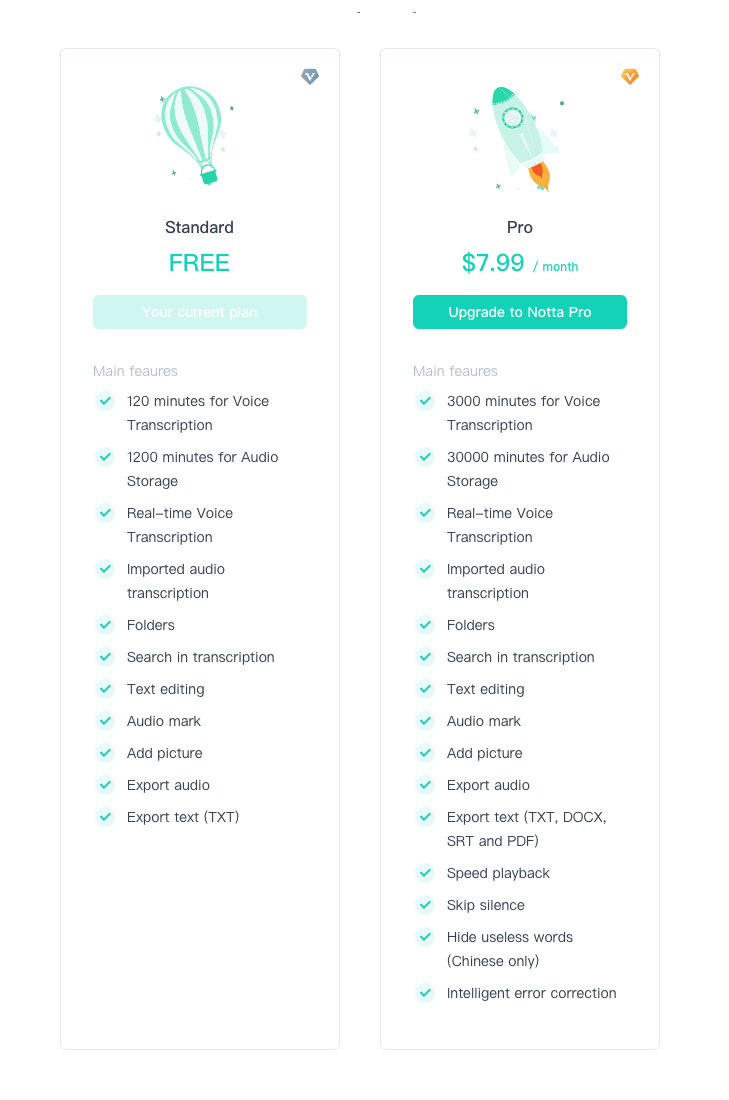
Task: Toggle the check next to Audio mark in Standard
Action: (105, 721)
